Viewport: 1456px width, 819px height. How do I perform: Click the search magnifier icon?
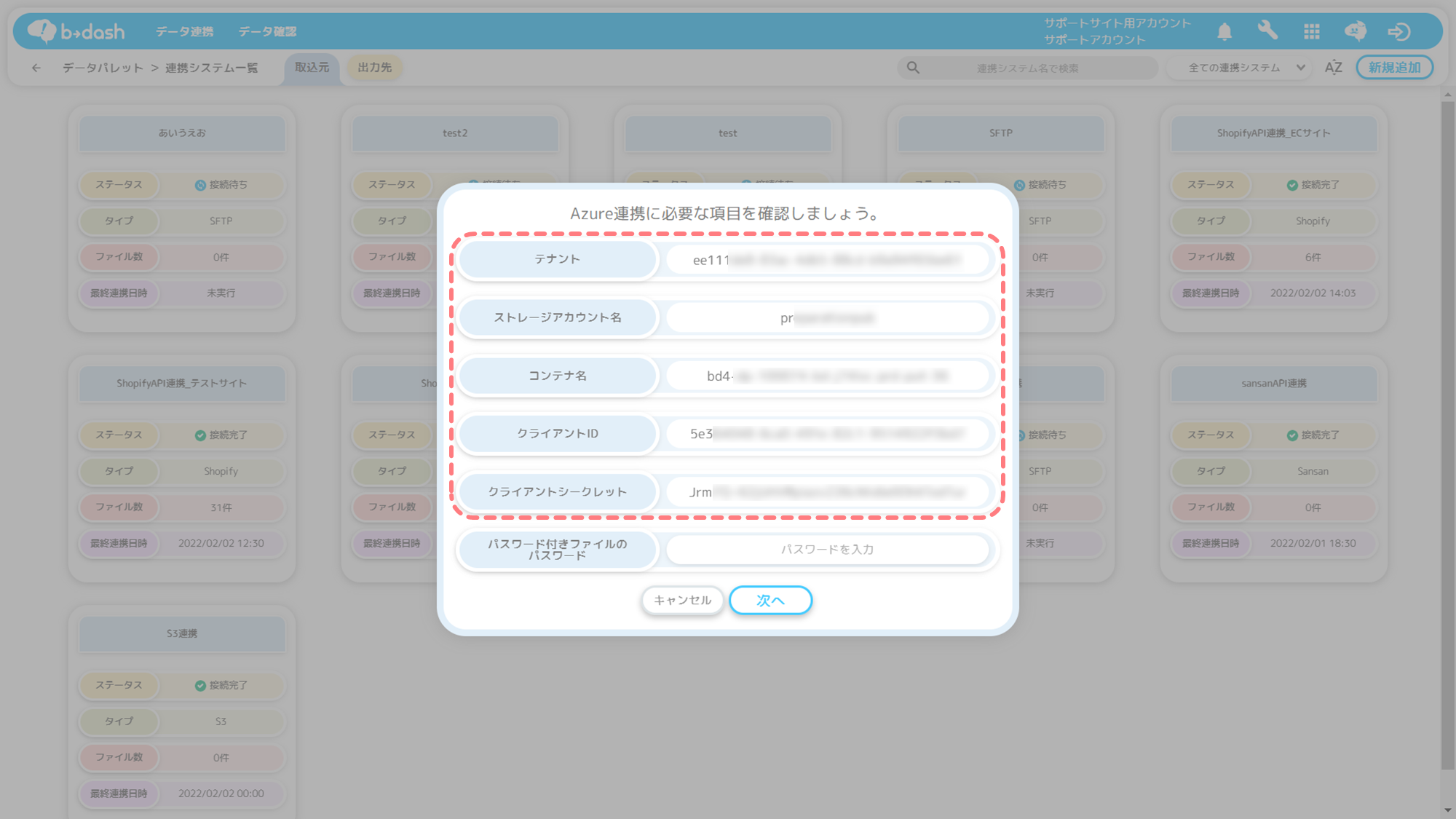(x=913, y=68)
